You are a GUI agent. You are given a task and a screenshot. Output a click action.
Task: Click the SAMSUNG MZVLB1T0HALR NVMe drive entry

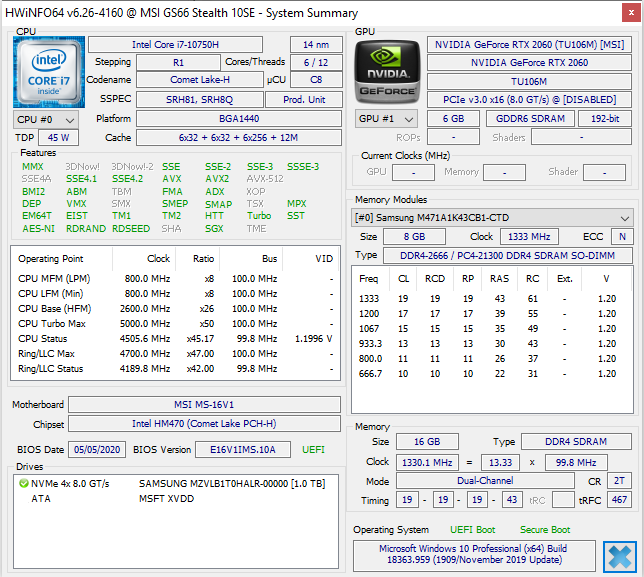(175, 483)
